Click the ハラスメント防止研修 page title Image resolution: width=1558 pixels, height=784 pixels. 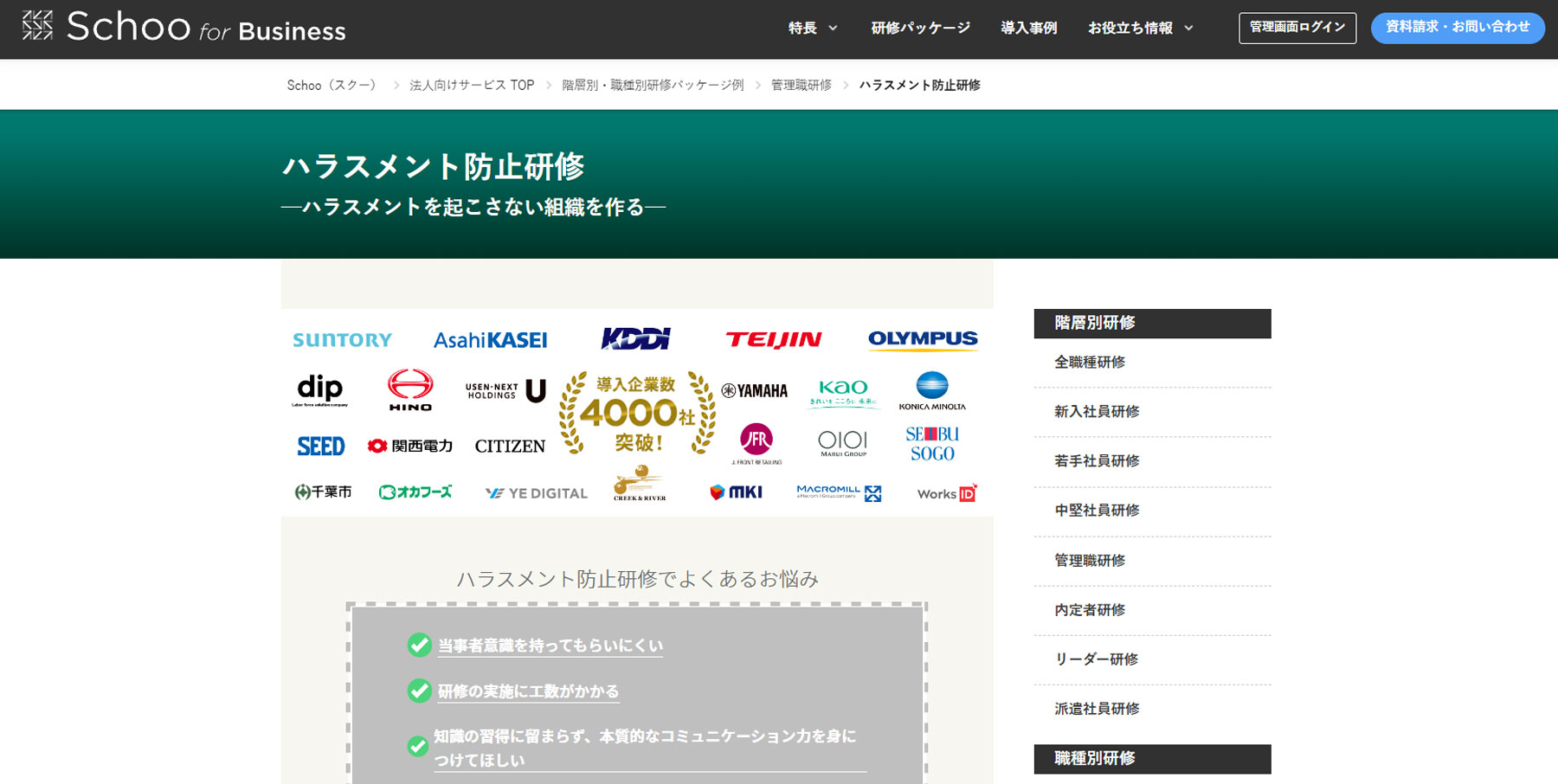click(434, 166)
